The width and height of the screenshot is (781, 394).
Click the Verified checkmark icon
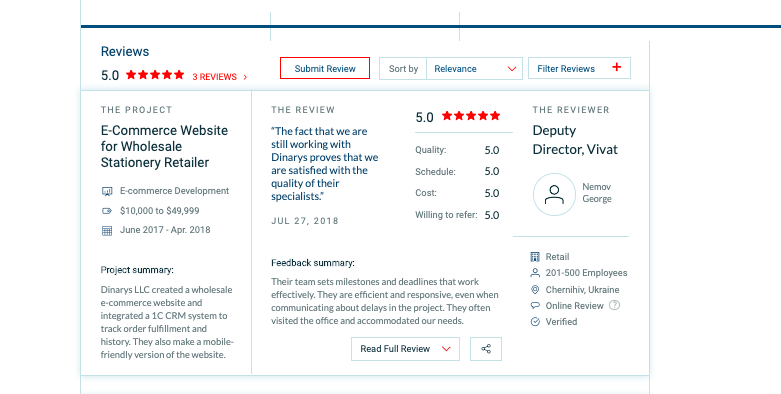click(x=535, y=322)
